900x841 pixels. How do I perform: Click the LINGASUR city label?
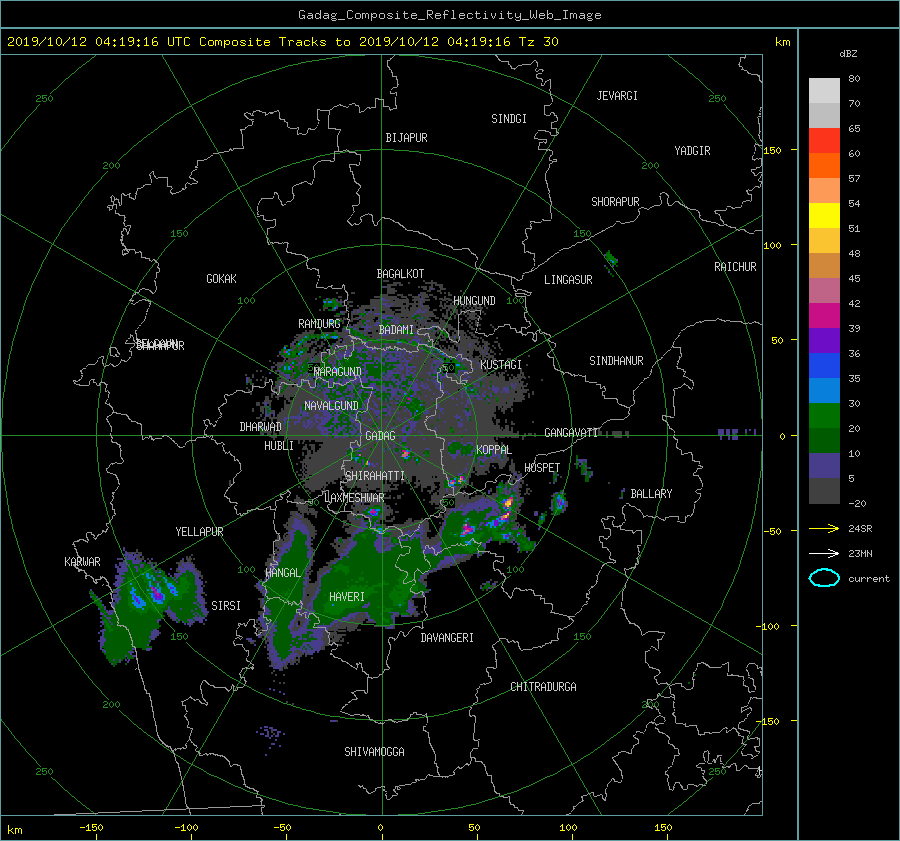(568, 280)
